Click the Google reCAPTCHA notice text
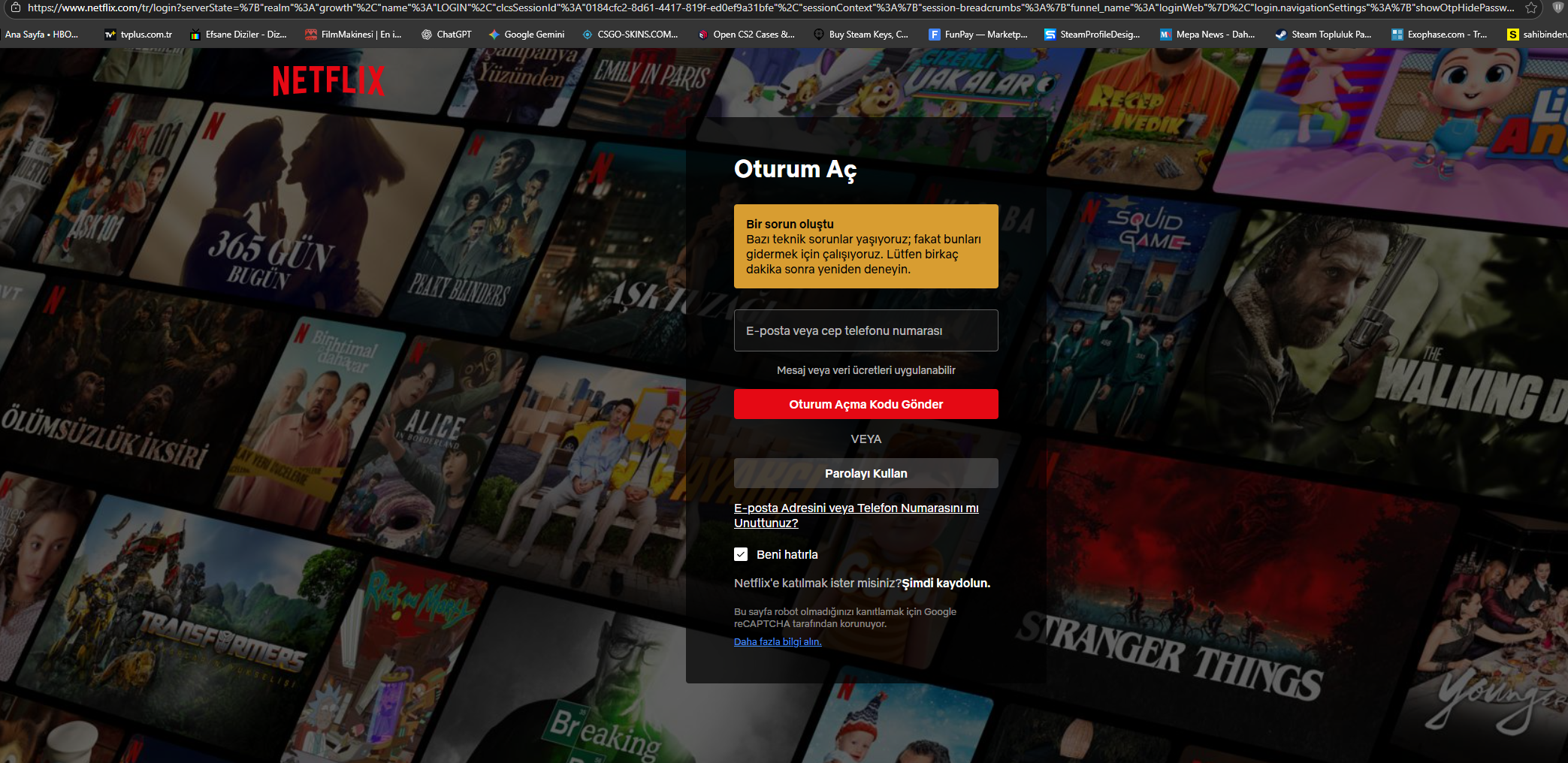This screenshot has height=763, width=1568. click(845, 617)
